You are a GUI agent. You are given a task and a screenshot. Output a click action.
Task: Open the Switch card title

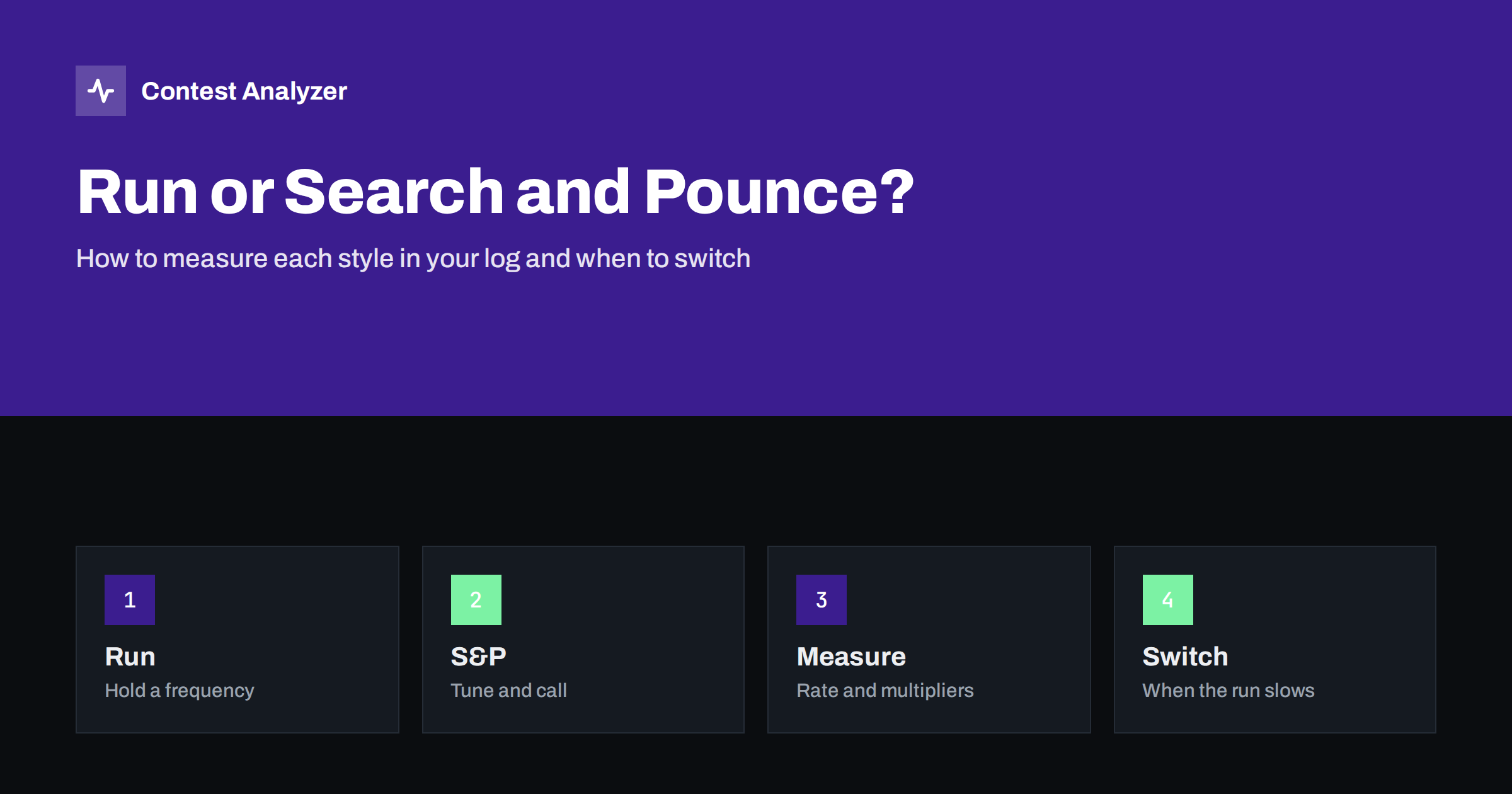[1186, 657]
